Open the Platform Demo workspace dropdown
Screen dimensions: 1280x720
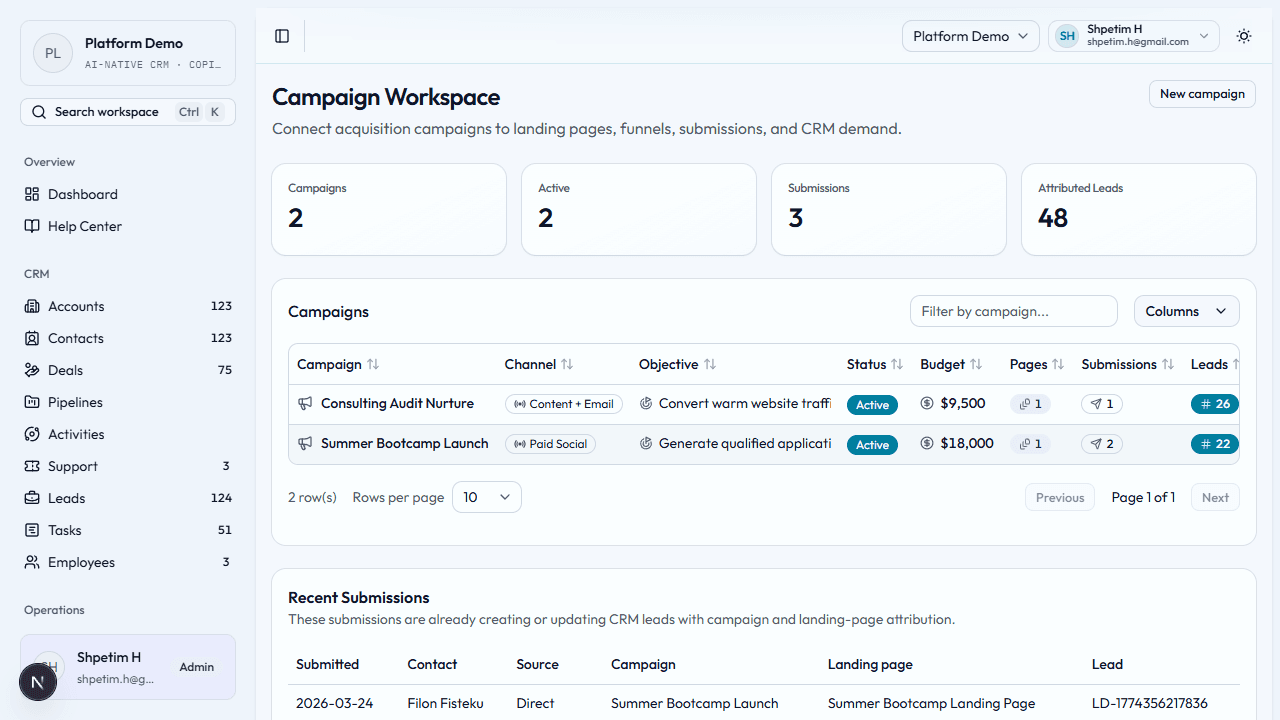(969, 36)
